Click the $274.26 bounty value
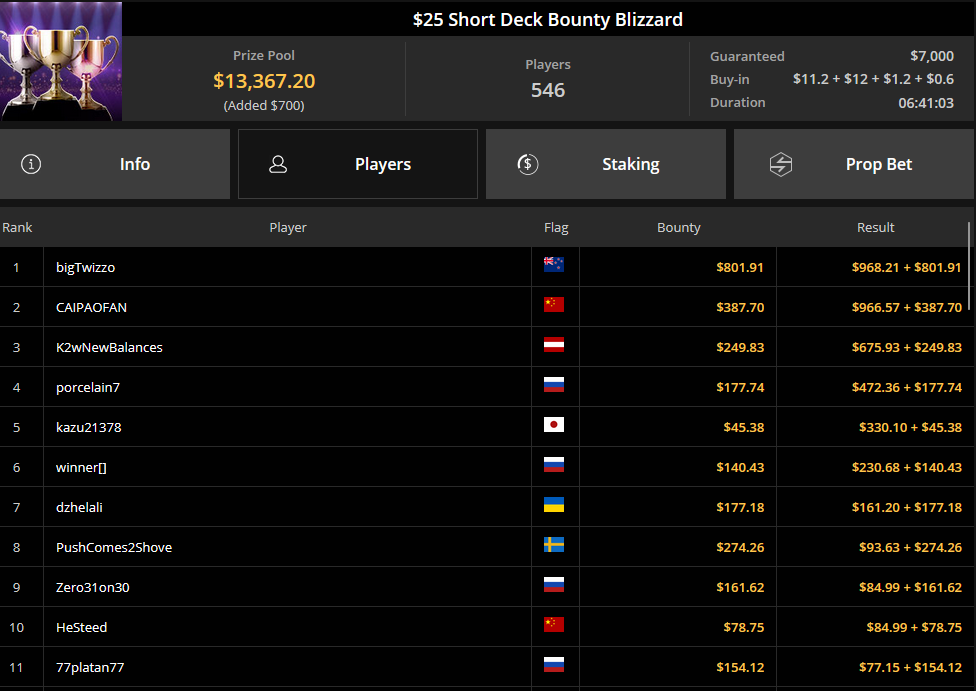 pos(739,547)
